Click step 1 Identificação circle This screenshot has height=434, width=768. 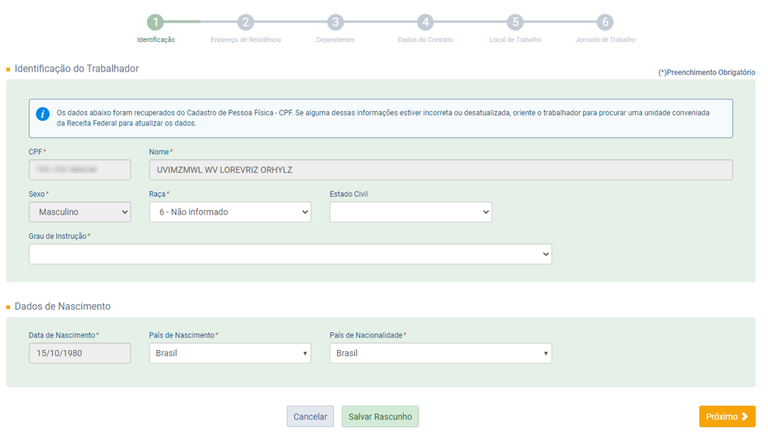[155, 22]
